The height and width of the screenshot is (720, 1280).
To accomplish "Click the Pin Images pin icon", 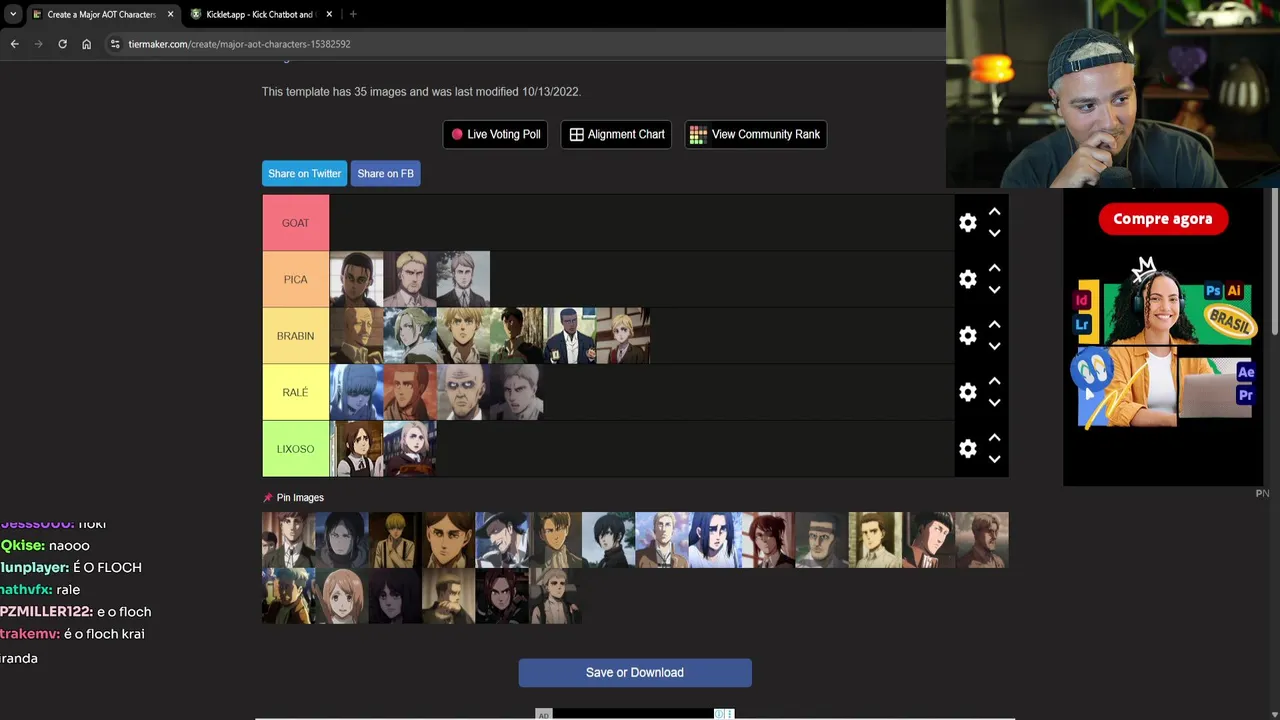I will pyautogui.click(x=267, y=497).
